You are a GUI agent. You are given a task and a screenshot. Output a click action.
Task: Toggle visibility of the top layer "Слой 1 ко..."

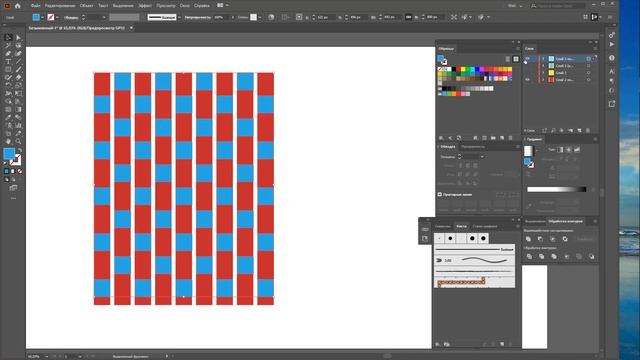(x=528, y=59)
